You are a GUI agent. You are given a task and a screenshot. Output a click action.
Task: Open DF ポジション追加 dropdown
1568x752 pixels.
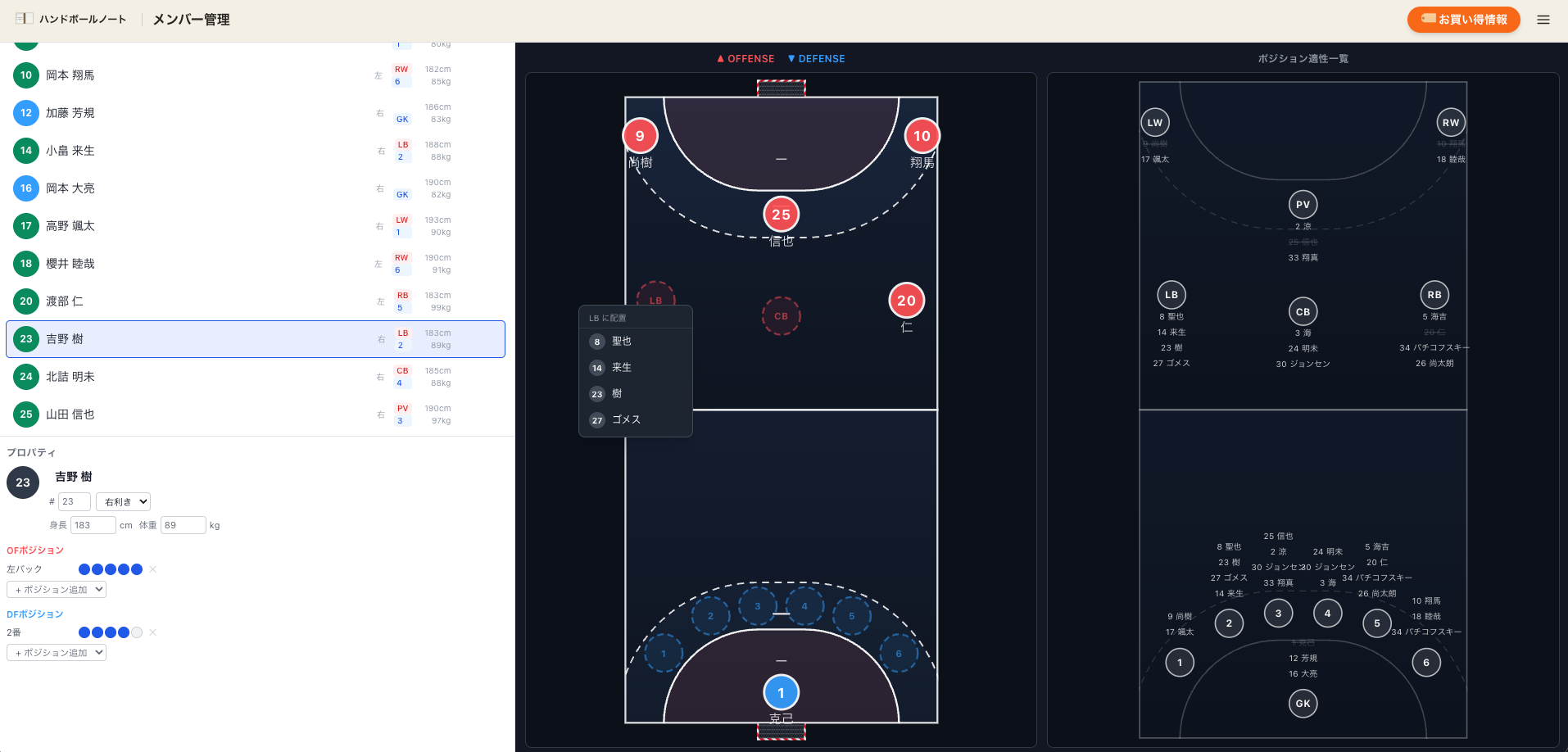[x=57, y=653]
